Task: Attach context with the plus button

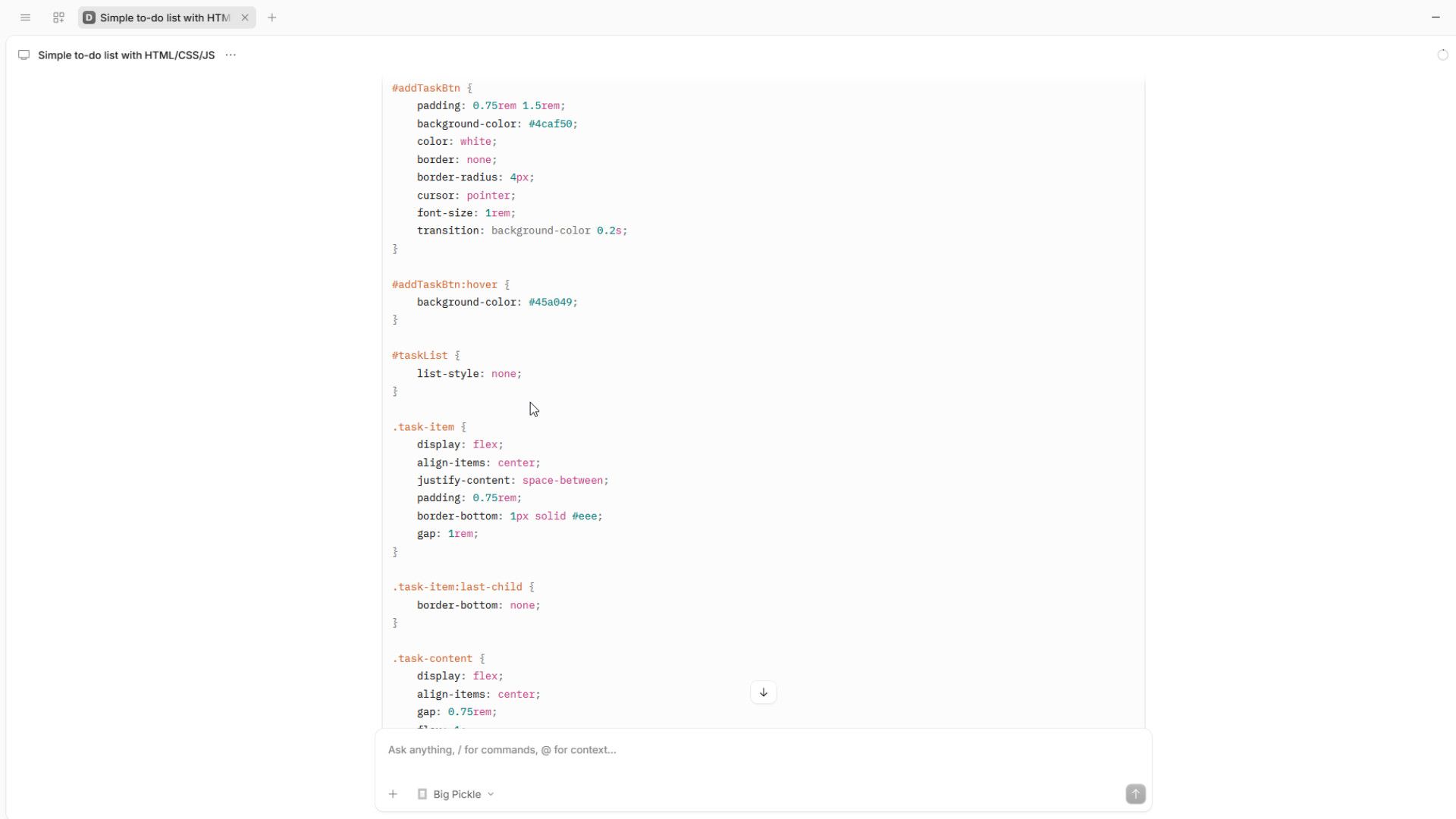Action: pos(393,794)
